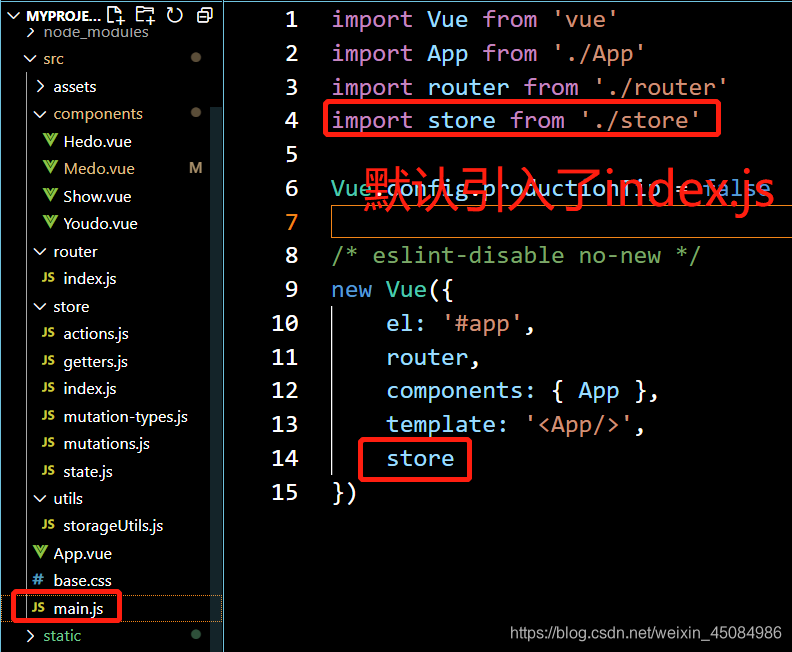Click the JS icon of store index.js
This screenshot has width=792, height=652.
pos(48,387)
